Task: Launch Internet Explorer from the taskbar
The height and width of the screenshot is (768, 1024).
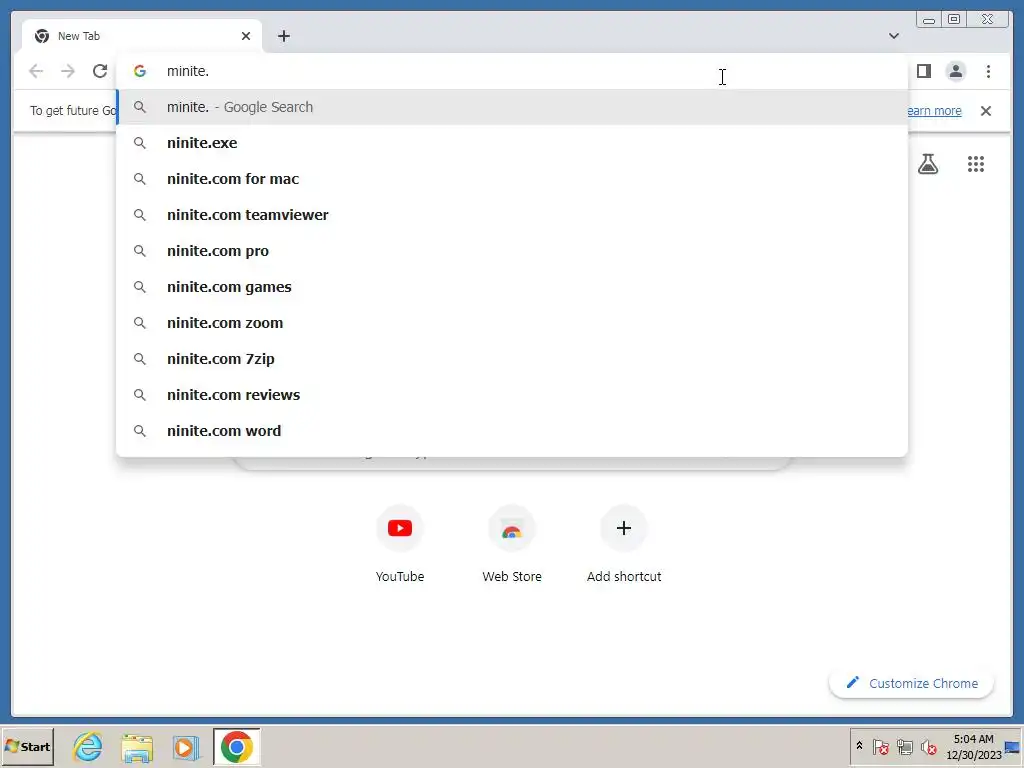Action: point(88,746)
